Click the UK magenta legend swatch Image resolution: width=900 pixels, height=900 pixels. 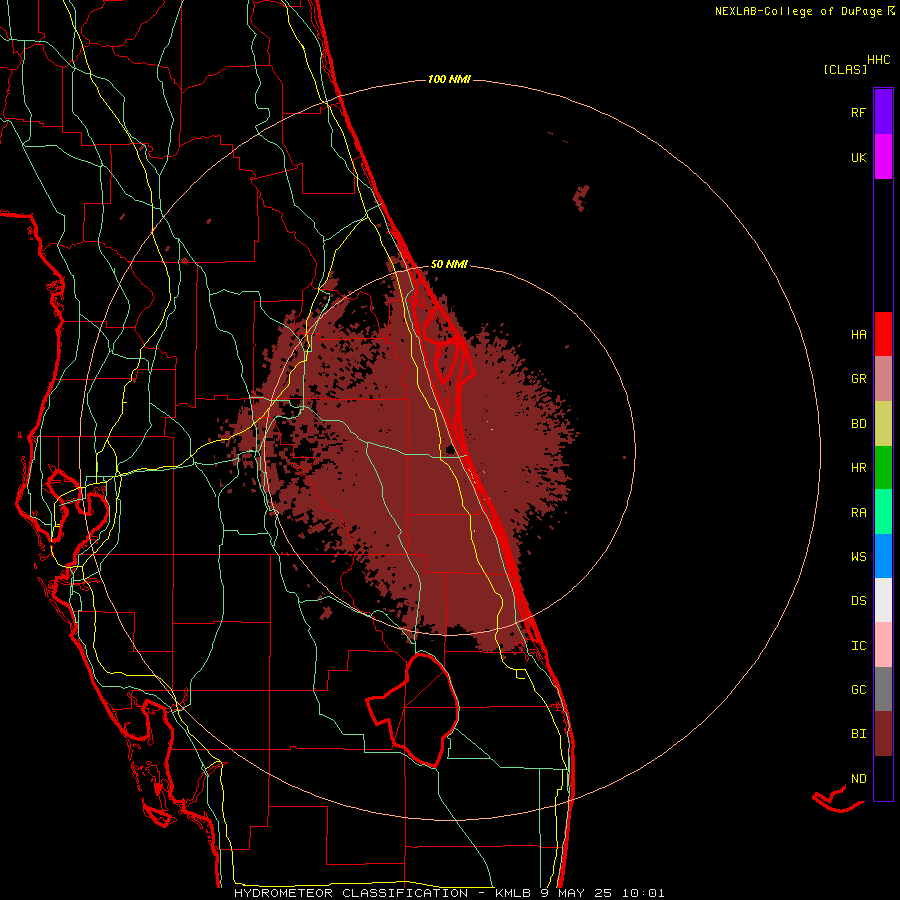883,157
